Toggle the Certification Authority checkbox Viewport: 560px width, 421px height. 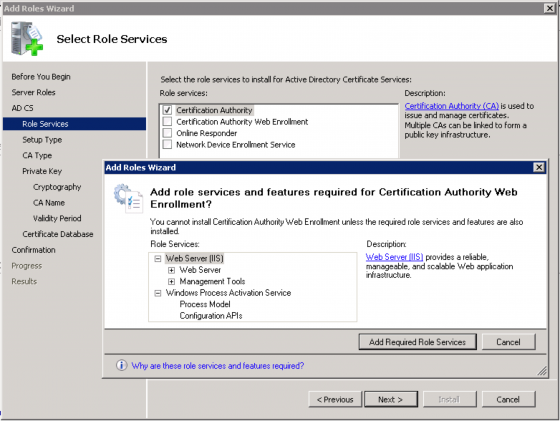click(167, 110)
